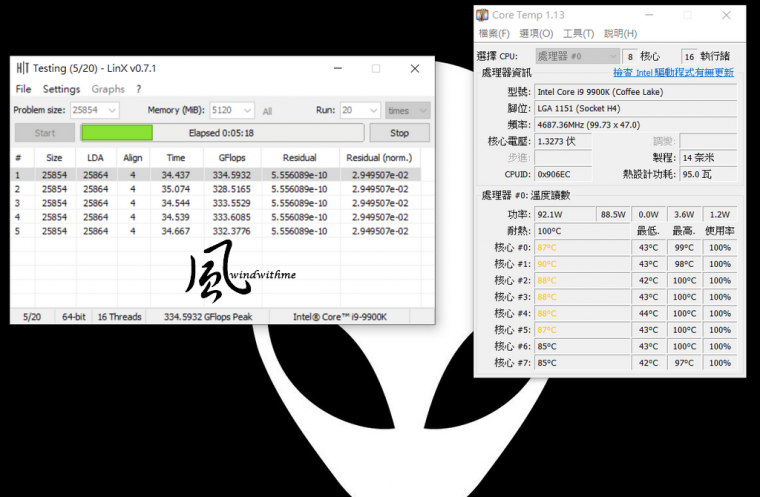Select test result row 3

tap(200, 203)
